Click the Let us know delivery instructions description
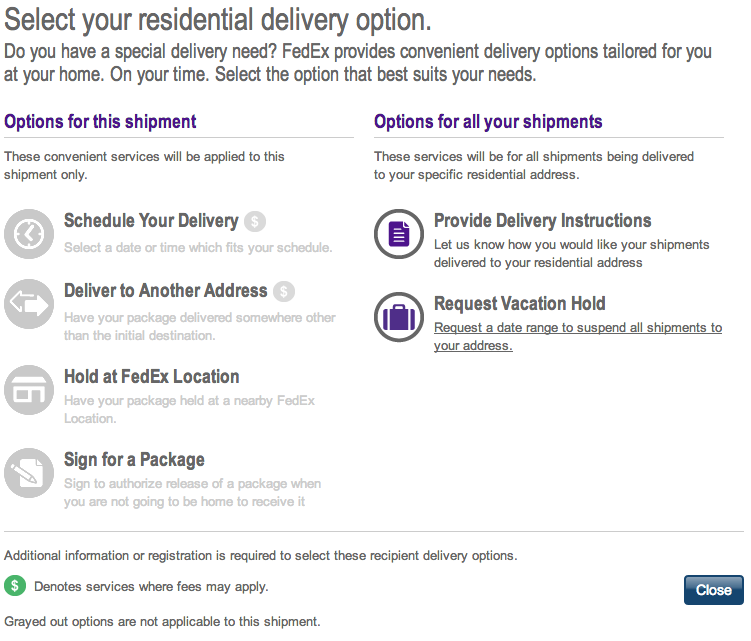The height and width of the screenshot is (641, 751). 571,253
